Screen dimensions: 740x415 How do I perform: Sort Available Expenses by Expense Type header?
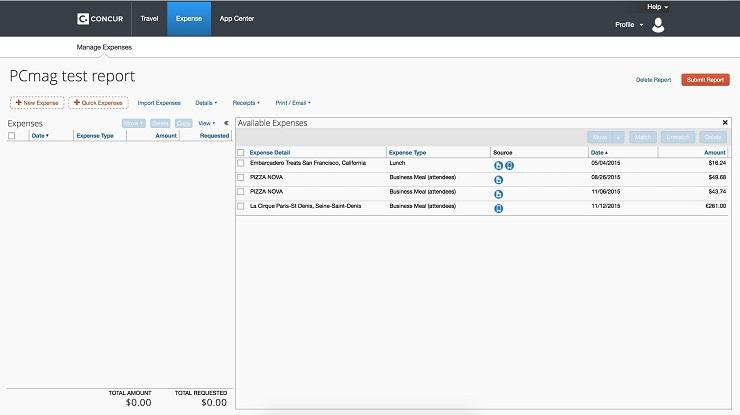pos(407,152)
